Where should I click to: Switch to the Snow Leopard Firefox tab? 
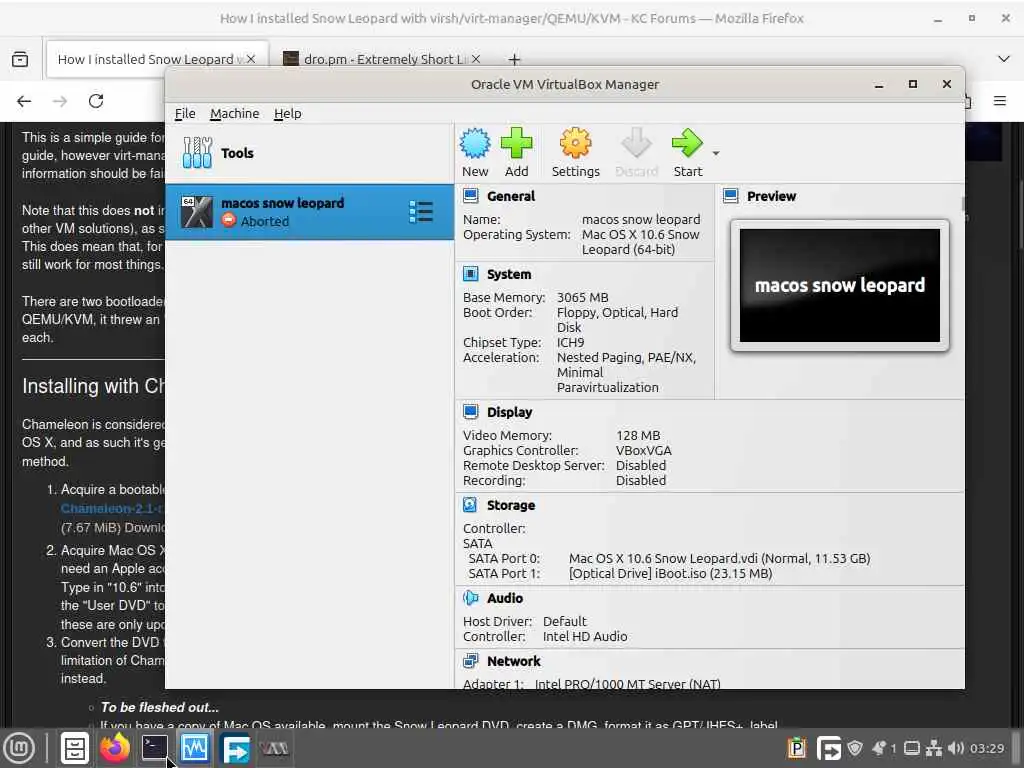pyautogui.click(x=157, y=59)
